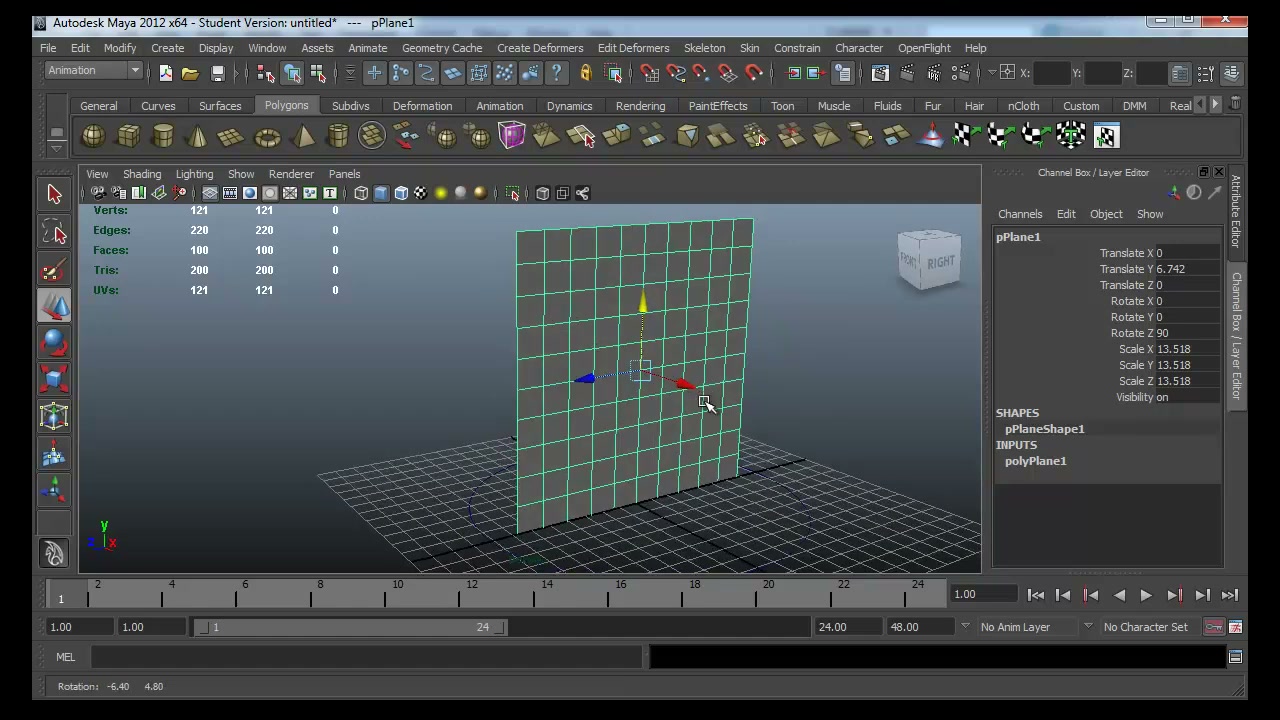The height and width of the screenshot is (720, 1280).
Task: Click the Save Scene disk icon
Action: coord(217,73)
